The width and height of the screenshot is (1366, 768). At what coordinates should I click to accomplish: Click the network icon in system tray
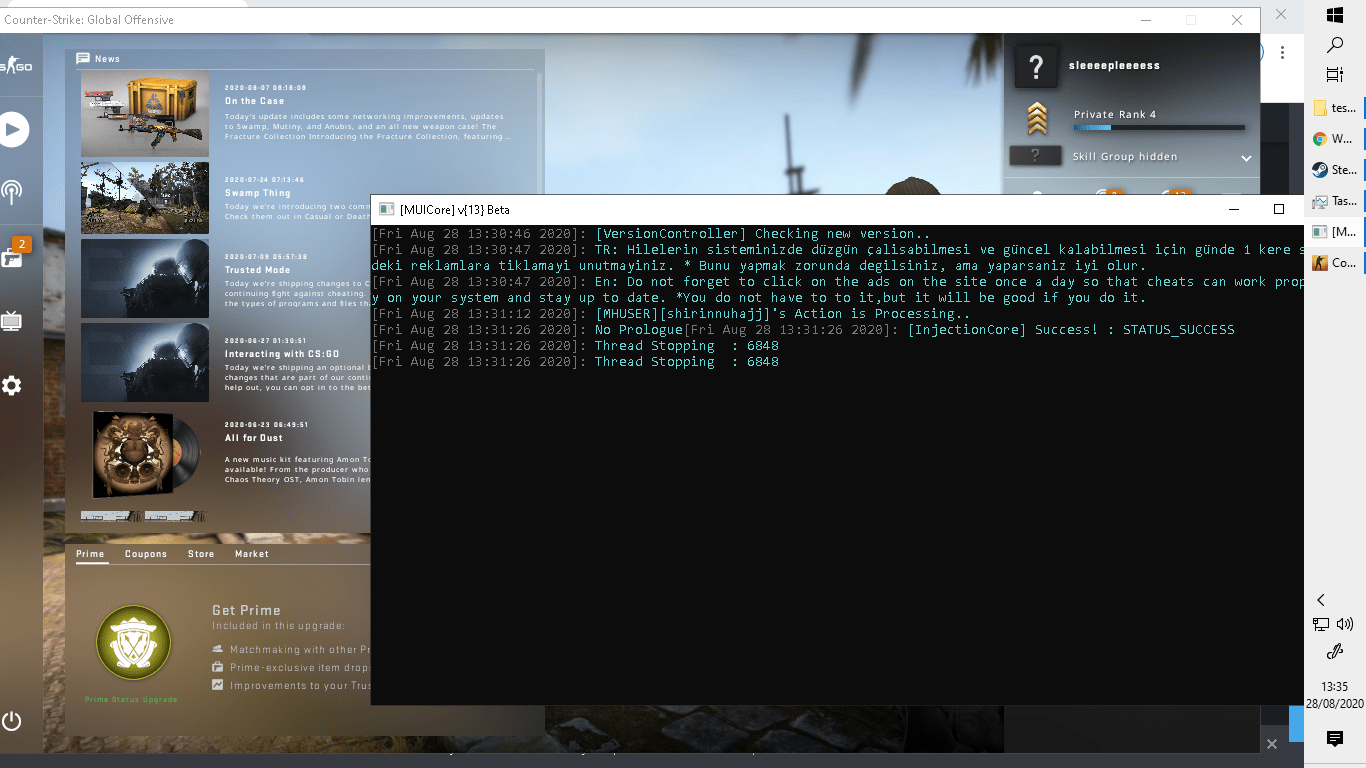coord(1321,624)
